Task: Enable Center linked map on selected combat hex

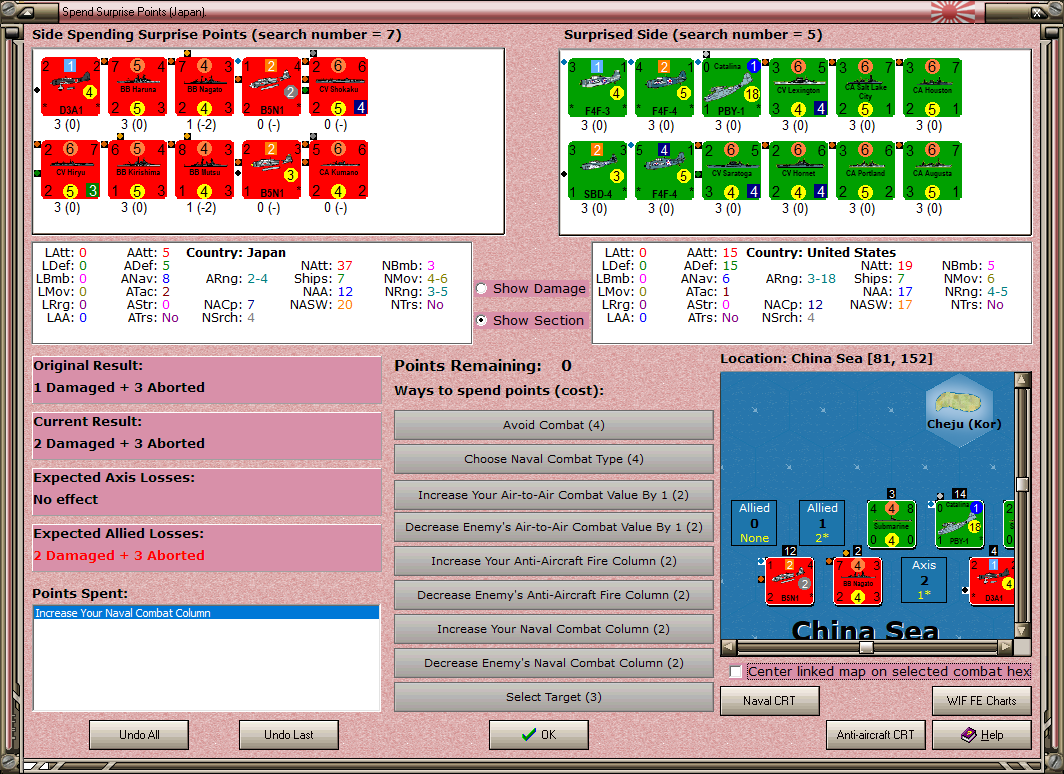Action: pyautogui.click(x=736, y=672)
